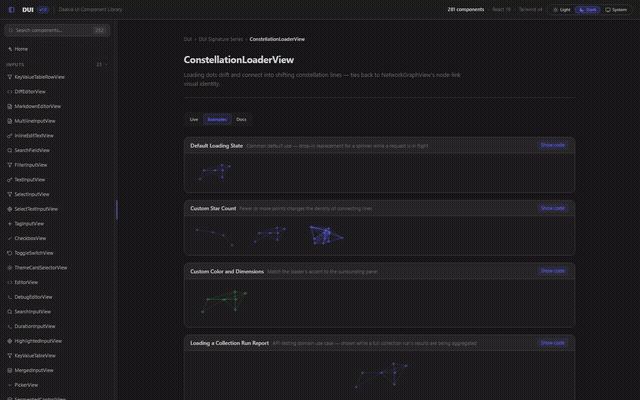Click the ToggleSwitchView refresh icon

9,253
